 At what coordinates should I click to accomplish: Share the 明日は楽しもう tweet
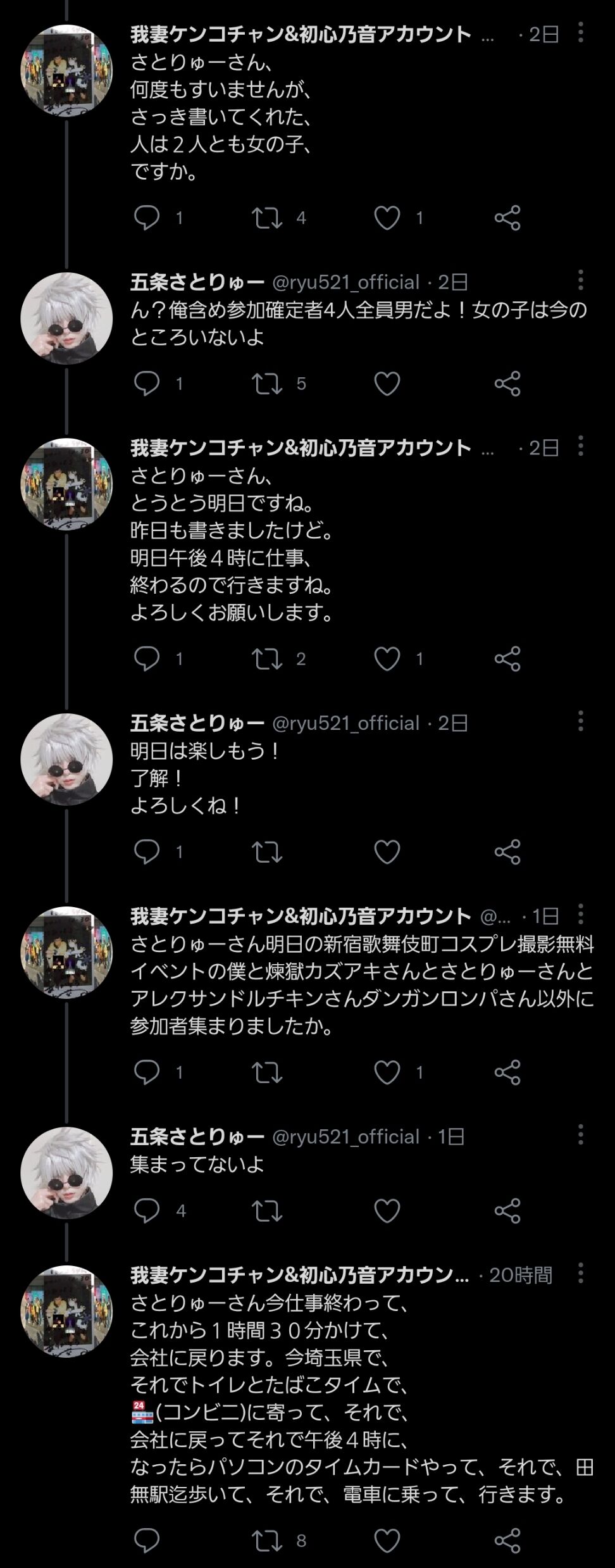[x=507, y=852]
